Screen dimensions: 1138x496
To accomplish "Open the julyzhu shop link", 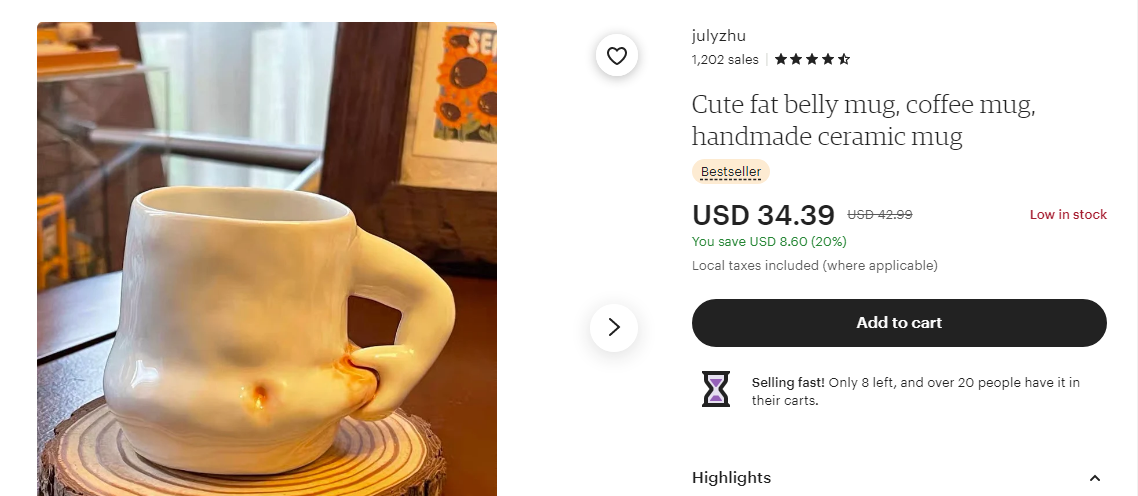I will click(719, 36).
